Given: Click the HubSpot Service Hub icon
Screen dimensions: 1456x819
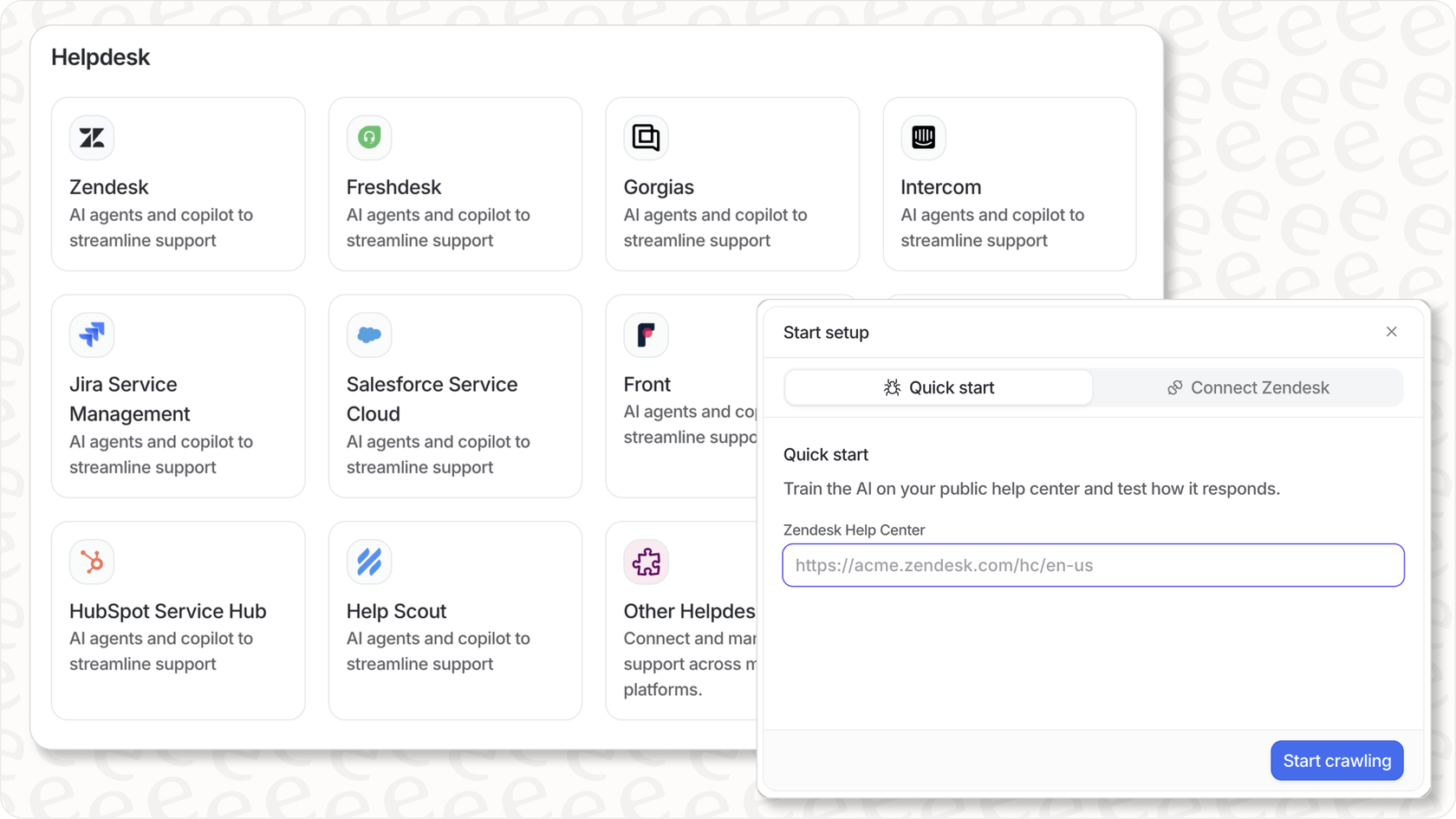Looking at the screenshot, I should click(91, 561).
